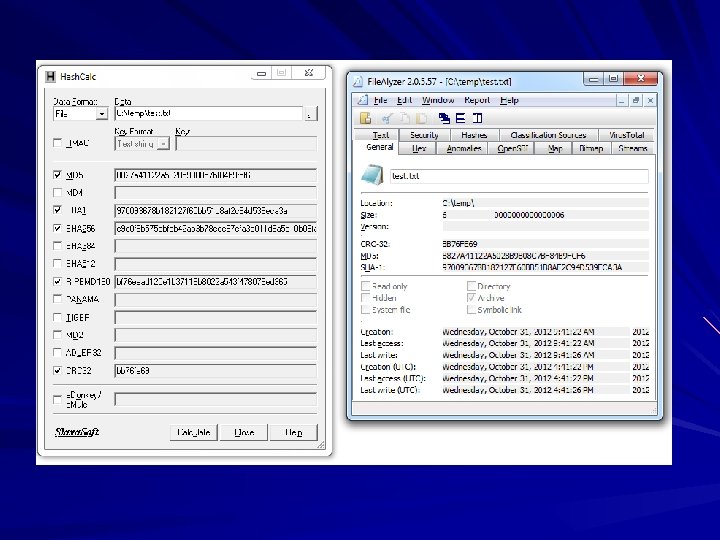720x540 pixels.
Task: Uncheck the SHA256 checkbox in HashCalc
Action: 57,228
